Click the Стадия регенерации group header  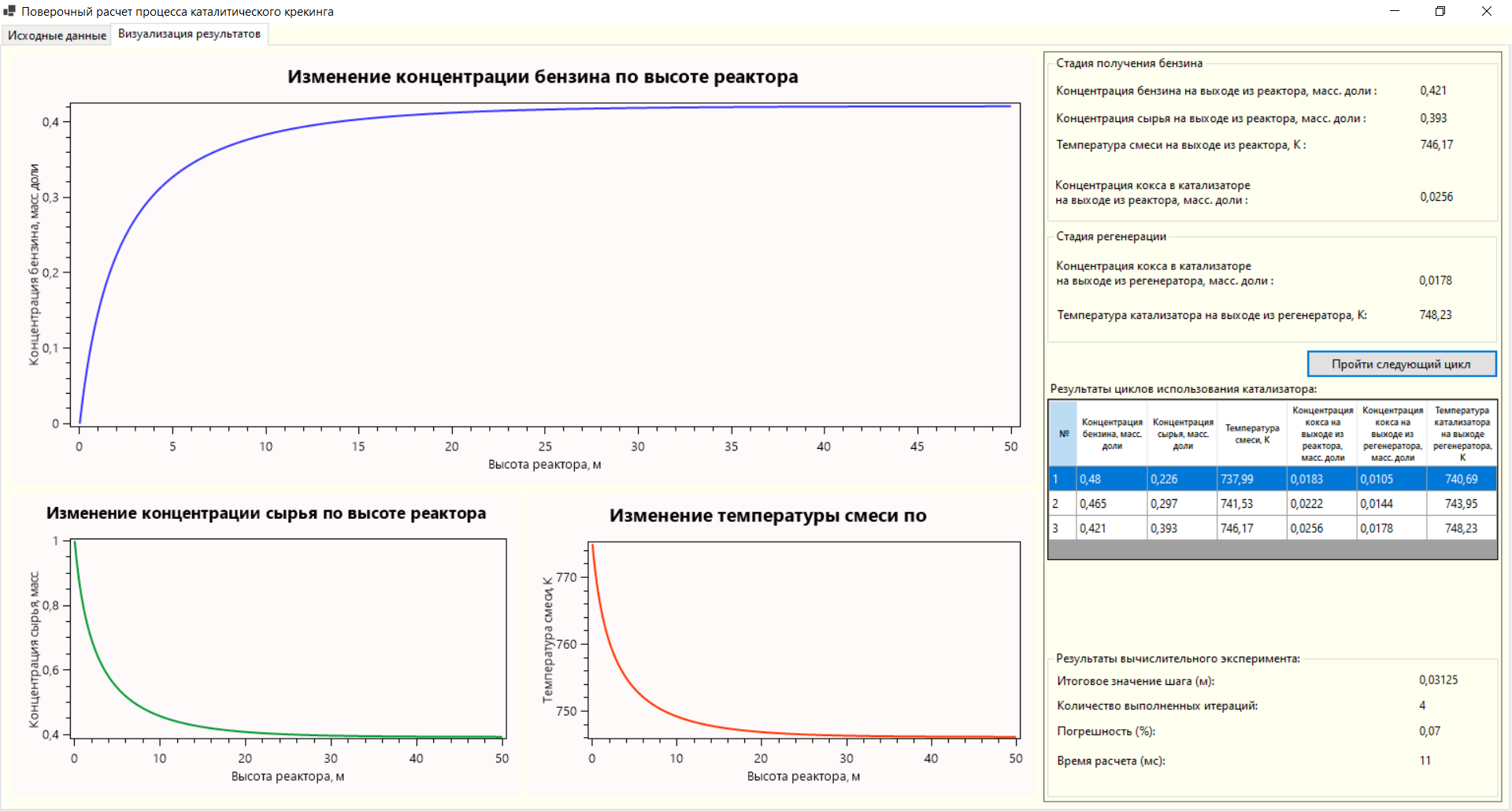pos(1110,235)
